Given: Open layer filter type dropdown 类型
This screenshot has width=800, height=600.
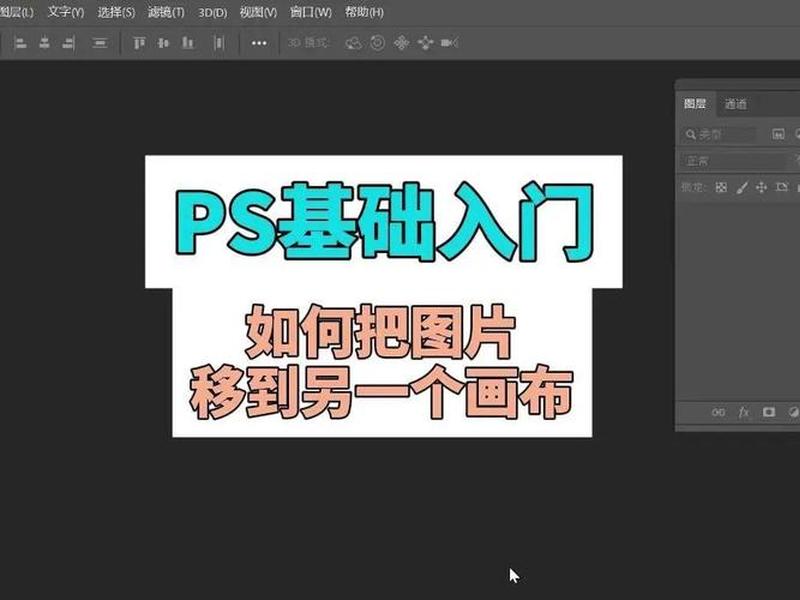Looking at the screenshot, I should click(719, 135).
